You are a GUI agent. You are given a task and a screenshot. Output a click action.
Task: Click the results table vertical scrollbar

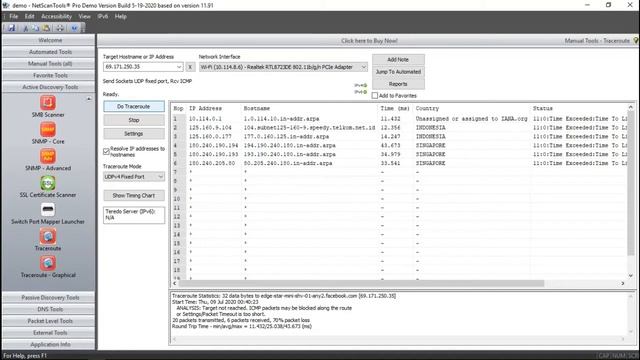tap(631, 184)
